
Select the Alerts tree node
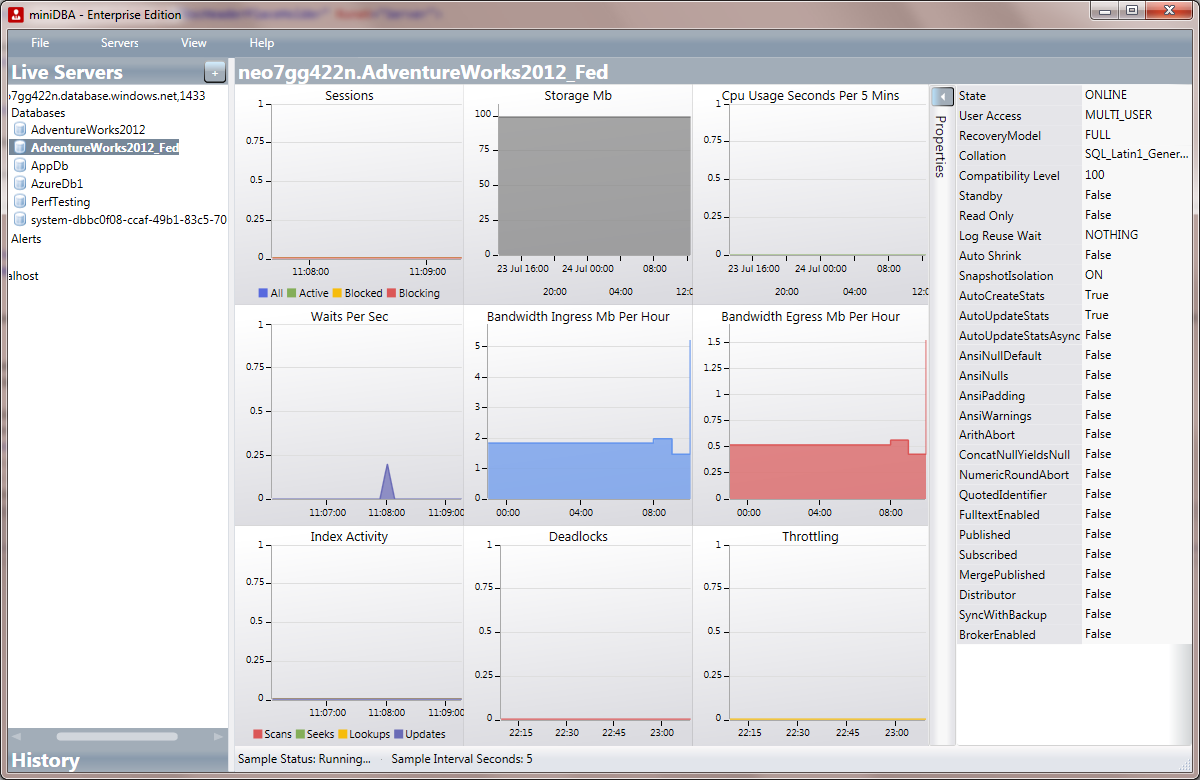[x=26, y=239]
